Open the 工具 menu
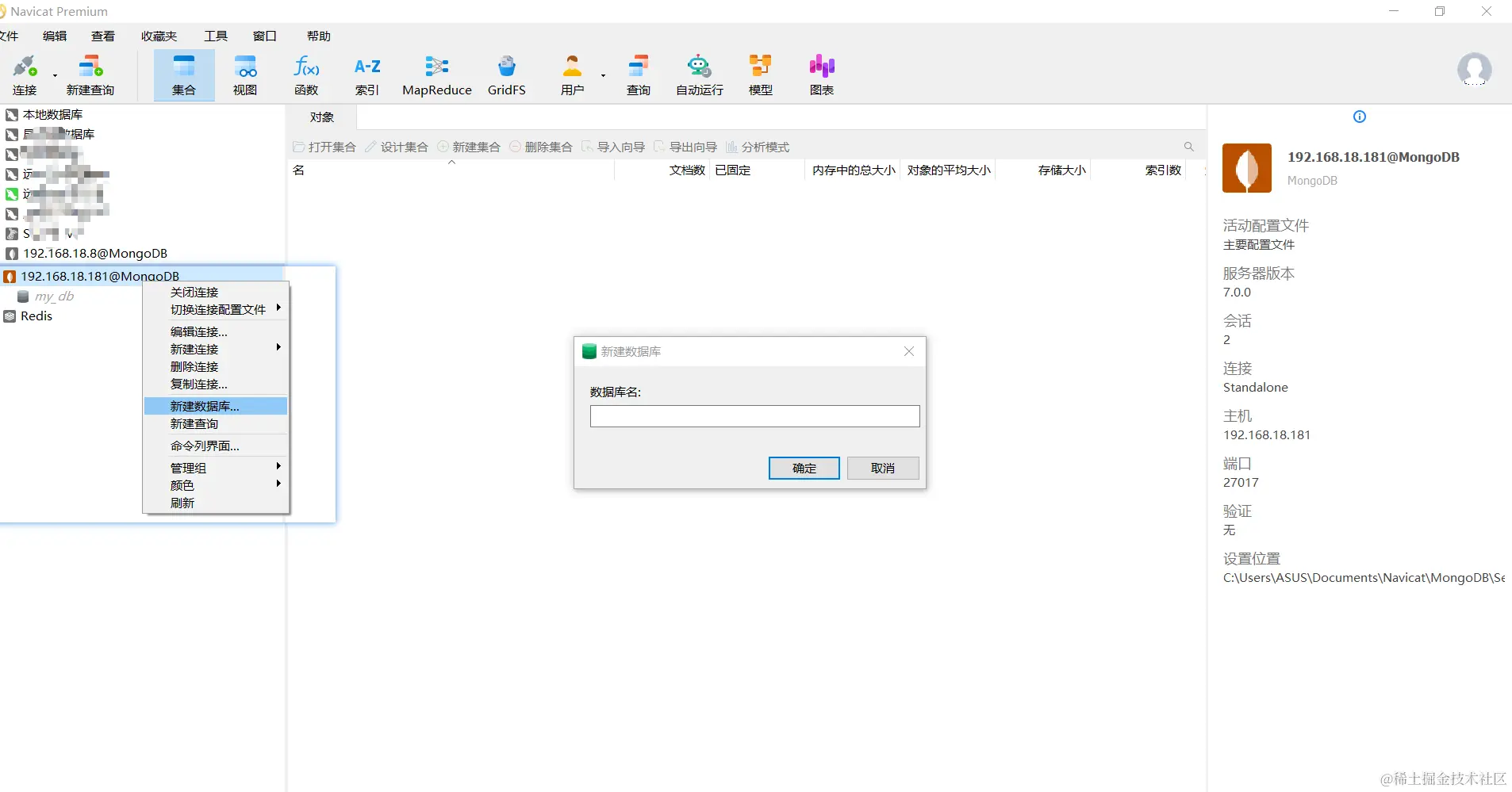1512x792 pixels. point(216,36)
